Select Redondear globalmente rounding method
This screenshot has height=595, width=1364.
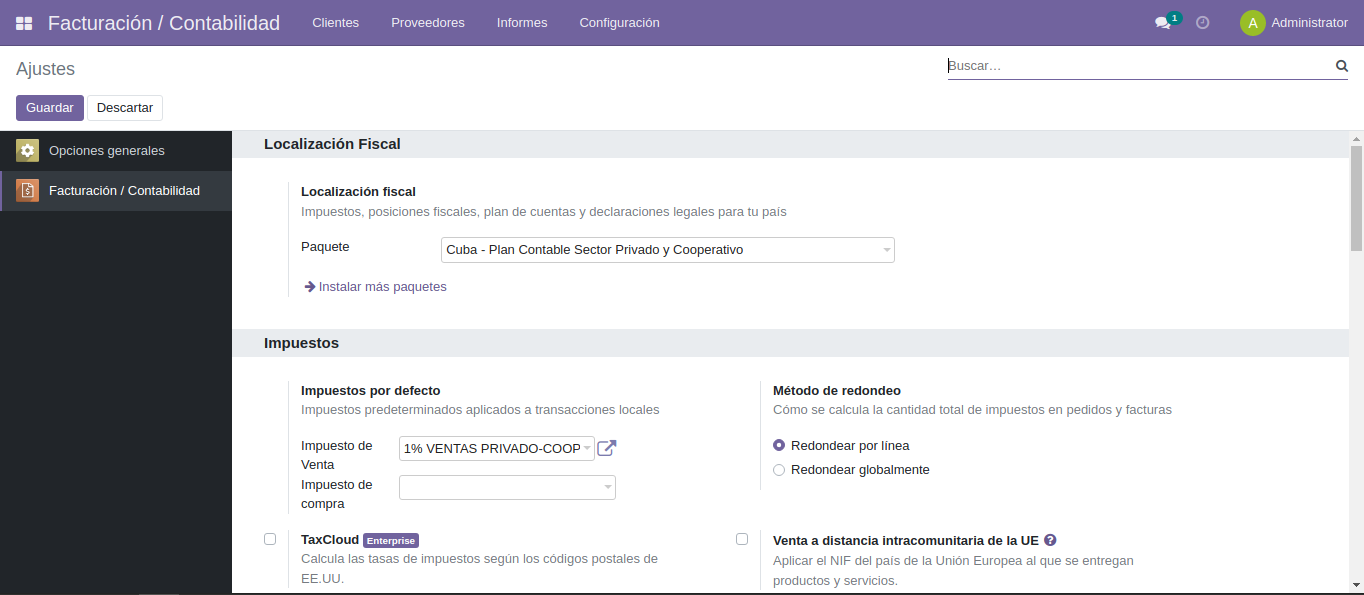click(779, 469)
